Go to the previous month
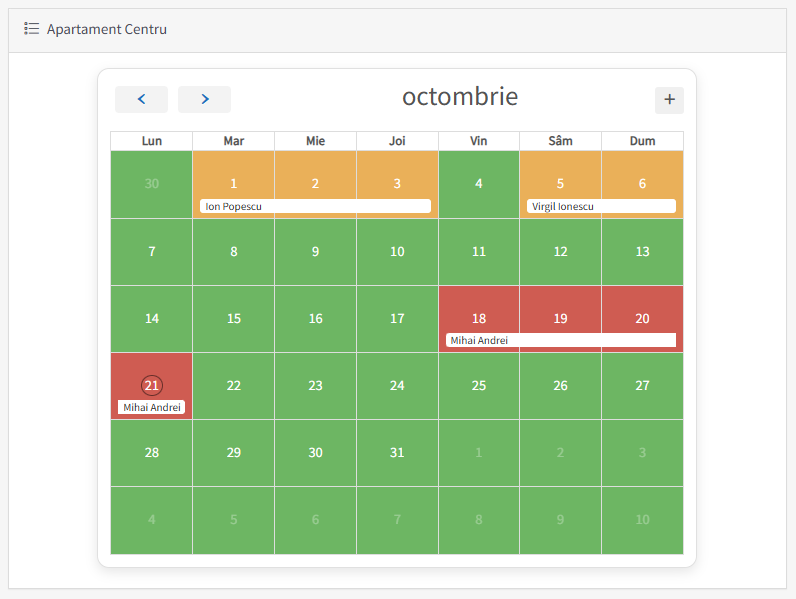The image size is (796, 599). click(142, 99)
